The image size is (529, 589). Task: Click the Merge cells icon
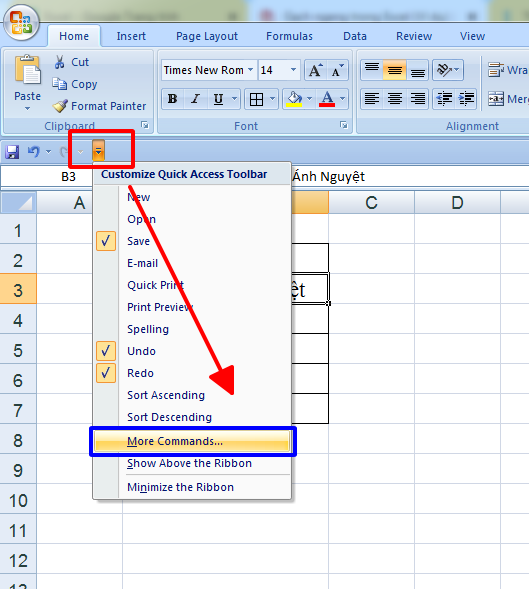(496, 99)
